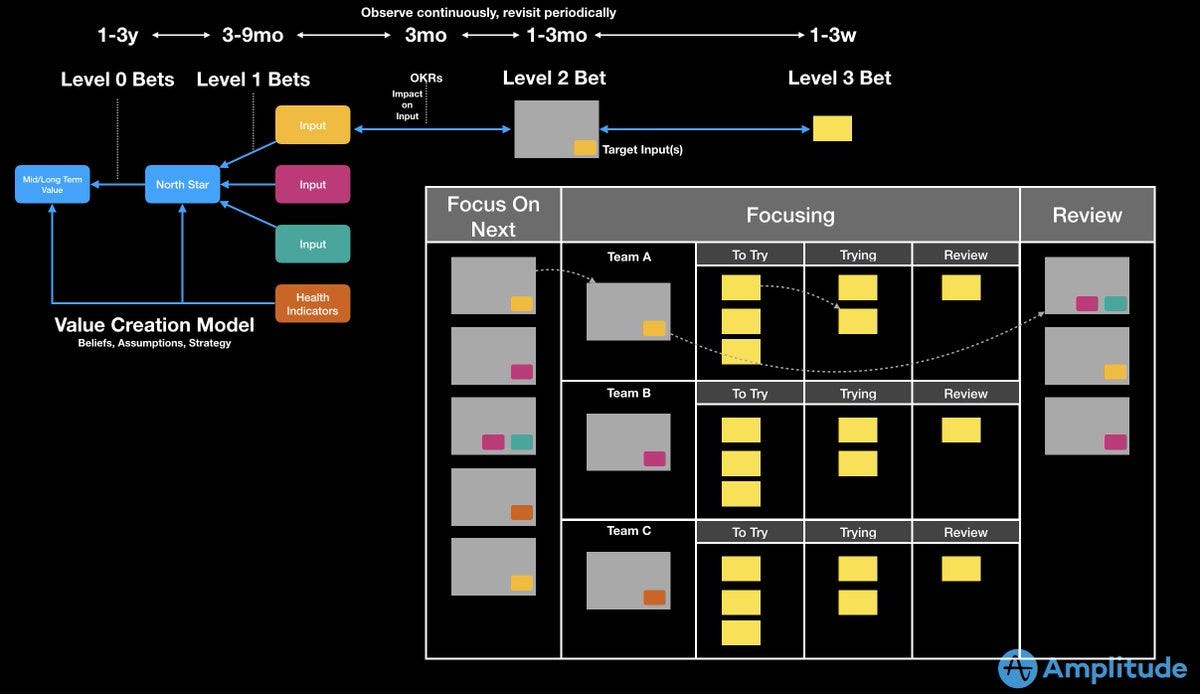The image size is (1200, 694).
Task: Click the 3mo timeframe label
Action: [425, 35]
